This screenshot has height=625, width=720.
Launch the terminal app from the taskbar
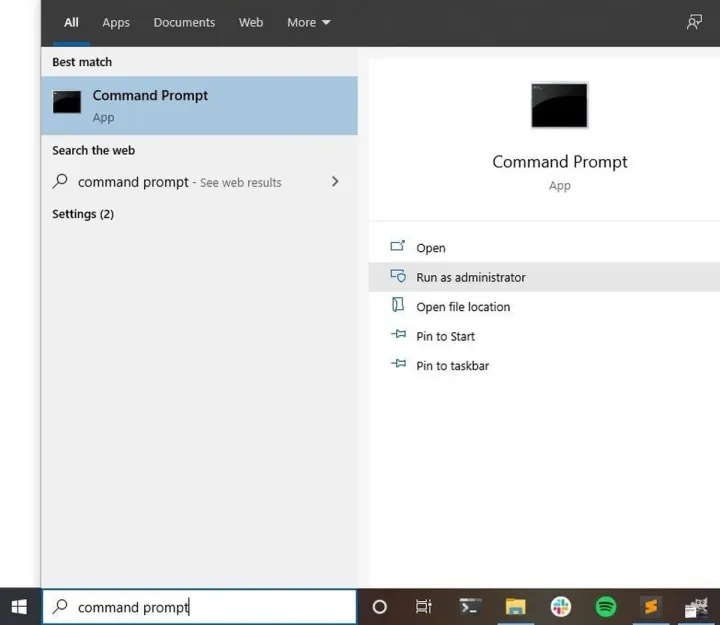[469, 606]
